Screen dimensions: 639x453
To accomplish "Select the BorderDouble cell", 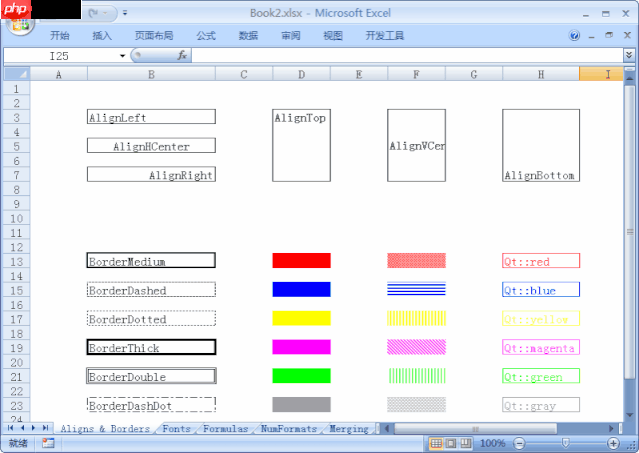I will point(151,376).
